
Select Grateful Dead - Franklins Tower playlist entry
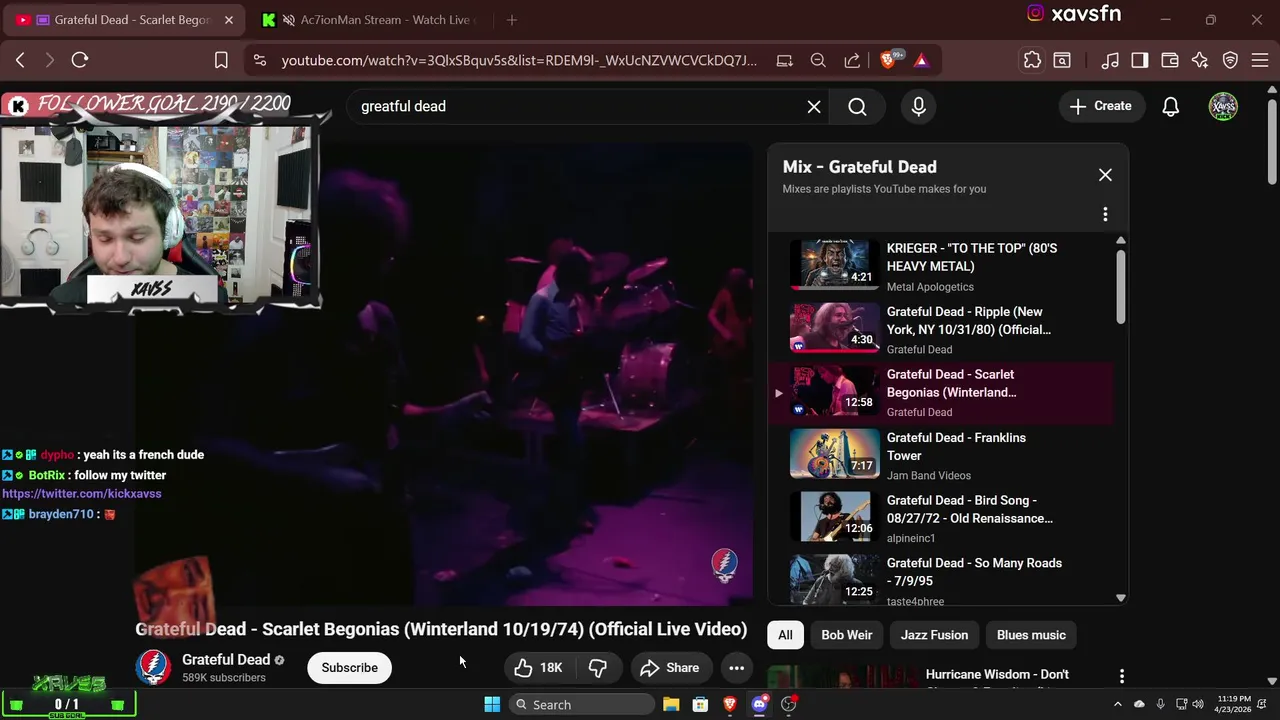(x=940, y=455)
